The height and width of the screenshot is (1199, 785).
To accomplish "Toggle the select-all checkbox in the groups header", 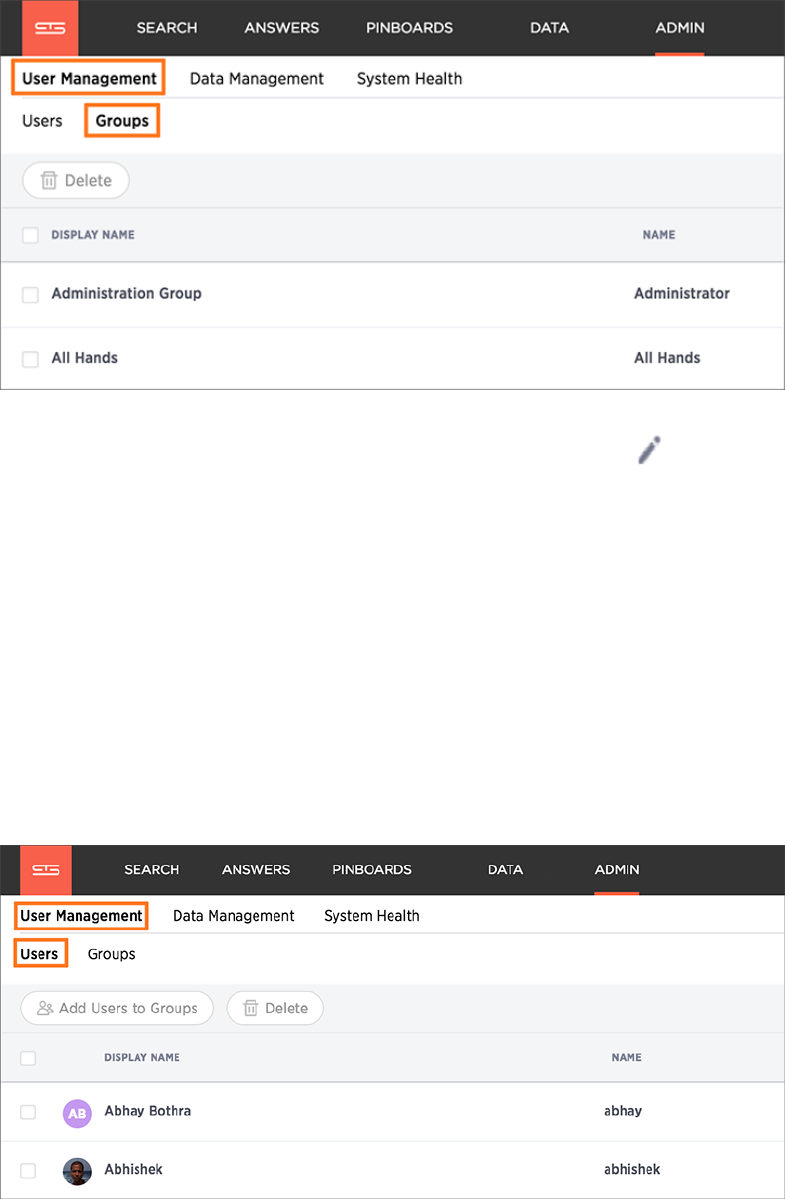I will [31, 236].
